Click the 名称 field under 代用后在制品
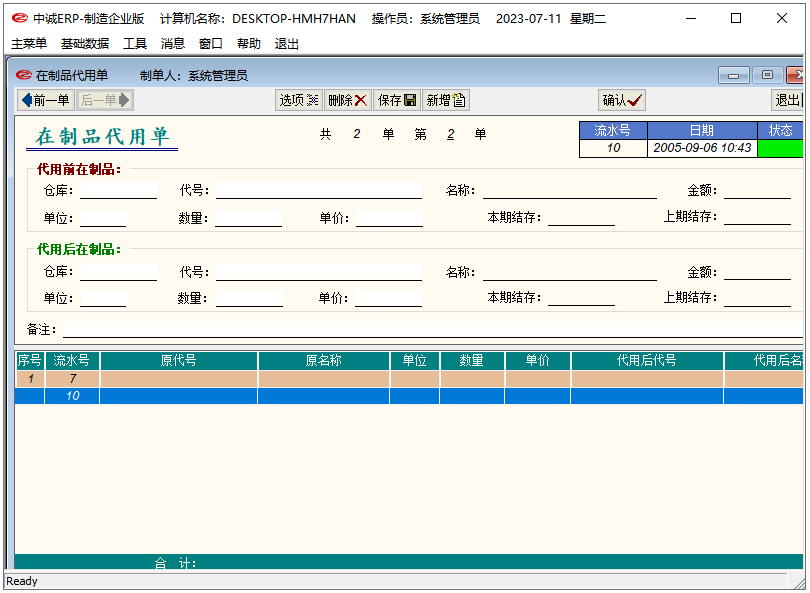Viewport: 810px width, 593px height. [570, 272]
